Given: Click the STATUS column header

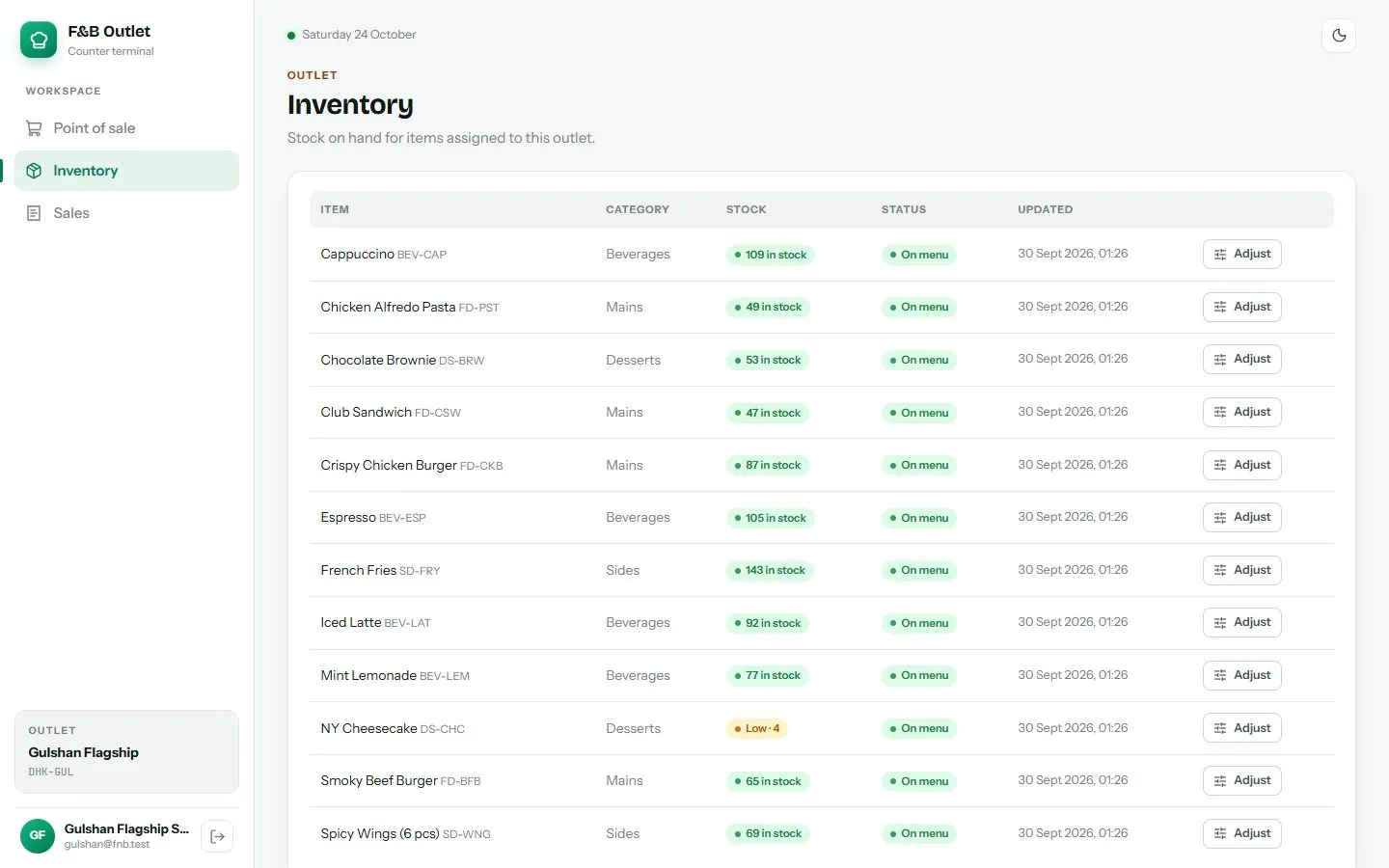Looking at the screenshot, I should [x=904, y=209].
